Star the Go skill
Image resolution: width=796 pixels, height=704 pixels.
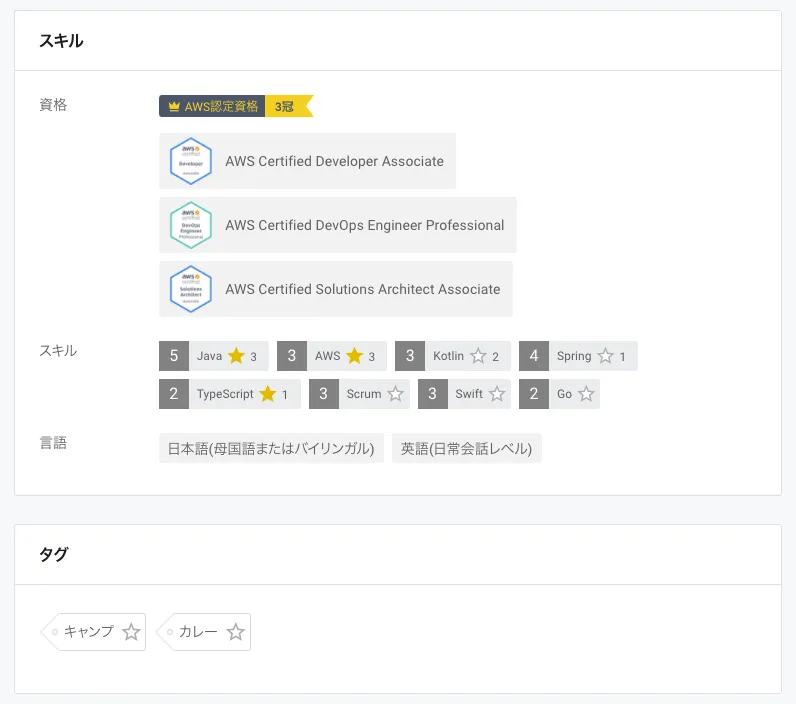[x=586, y=394]
